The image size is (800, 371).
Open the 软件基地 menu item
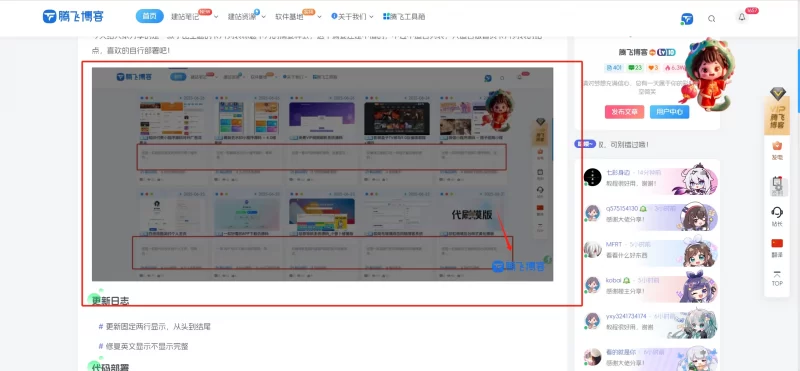tap(289, 17)
